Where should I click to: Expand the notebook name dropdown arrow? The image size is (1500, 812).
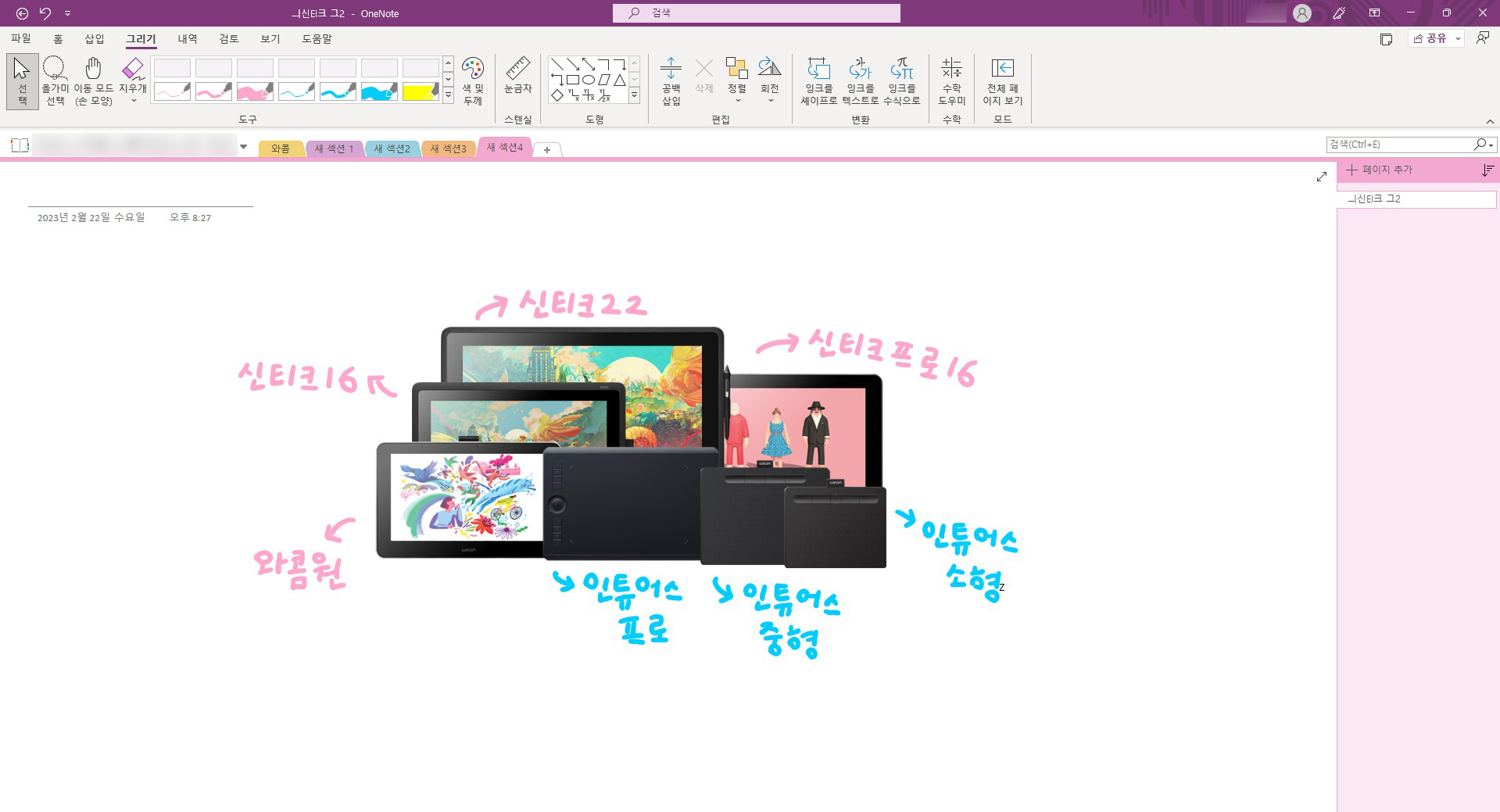244,146
